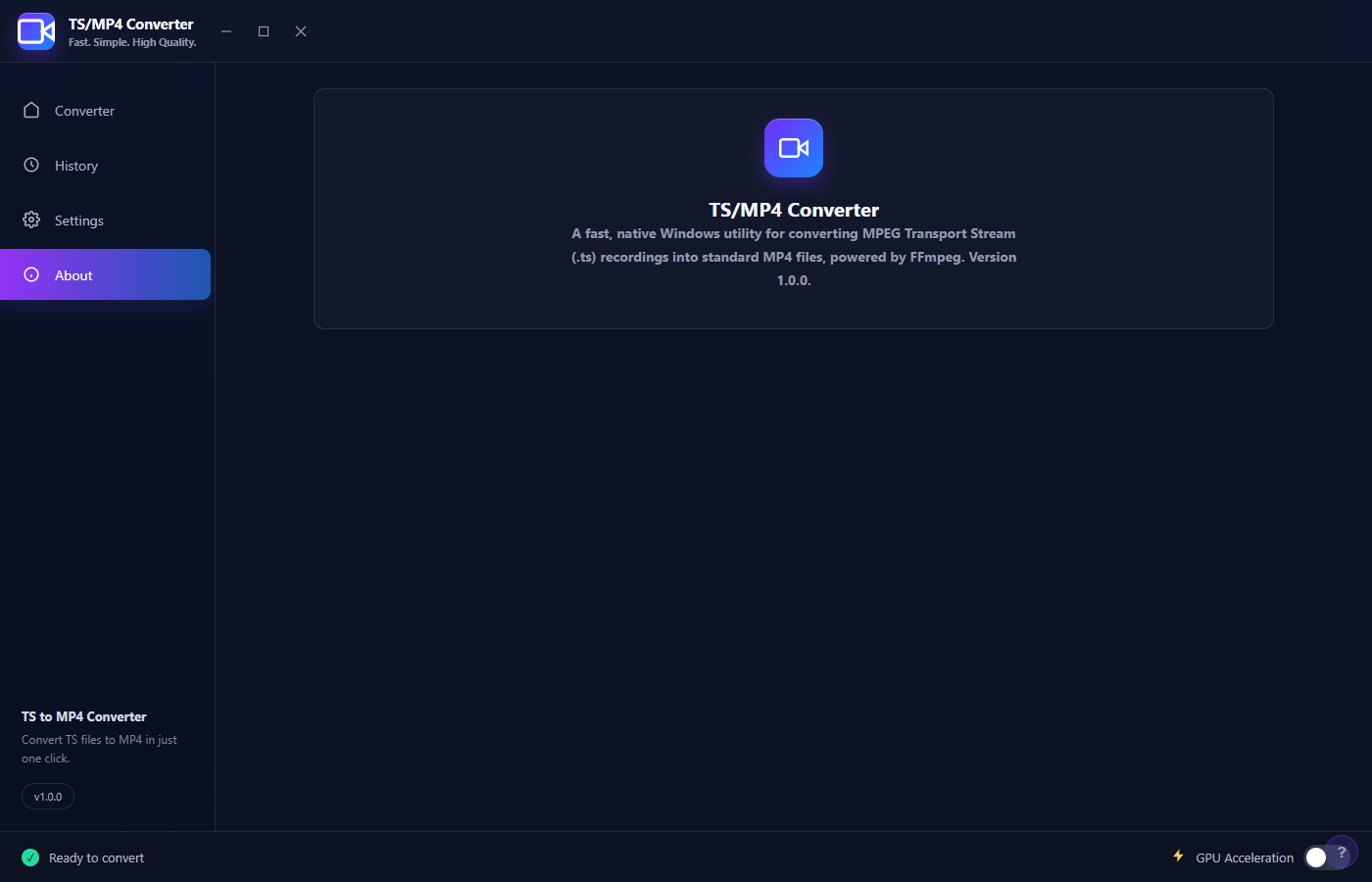The image size is (1372, 882).
Task: Click the "TS/MP4 Converter" heading in About card
Action: 794,210
